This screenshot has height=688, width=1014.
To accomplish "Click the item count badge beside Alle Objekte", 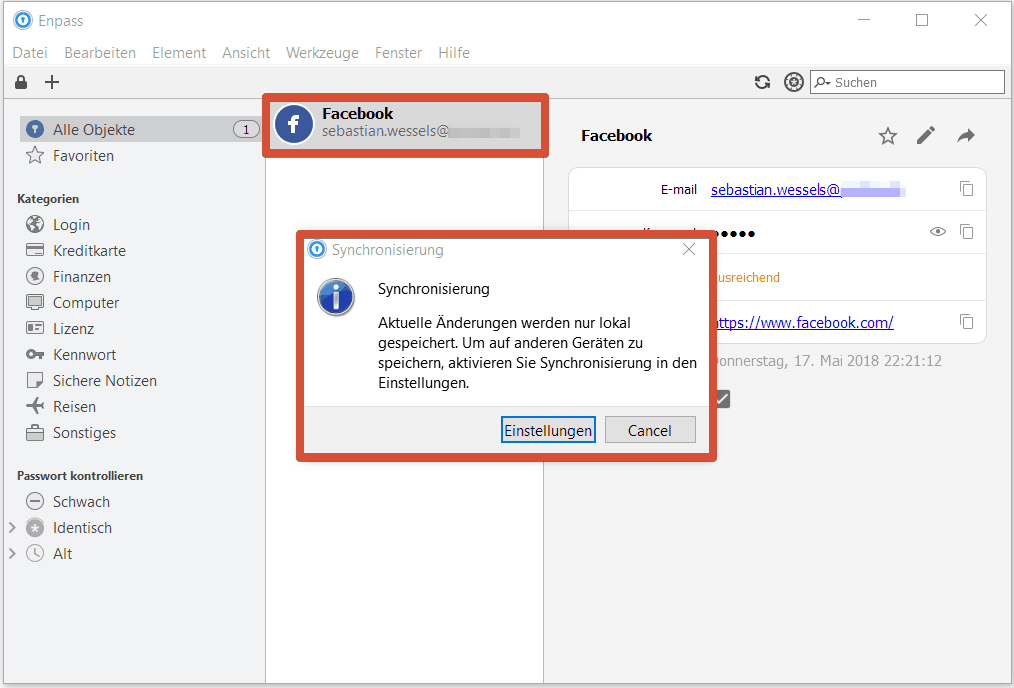I will click(x=246, y=129).
